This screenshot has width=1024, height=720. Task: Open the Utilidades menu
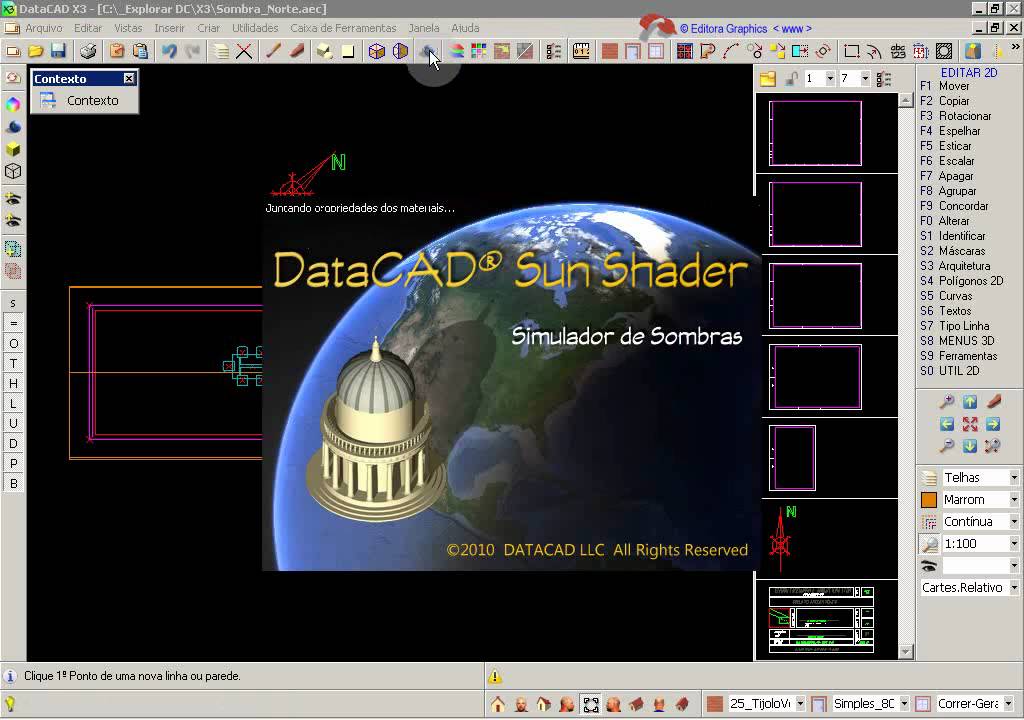point(255,28)
